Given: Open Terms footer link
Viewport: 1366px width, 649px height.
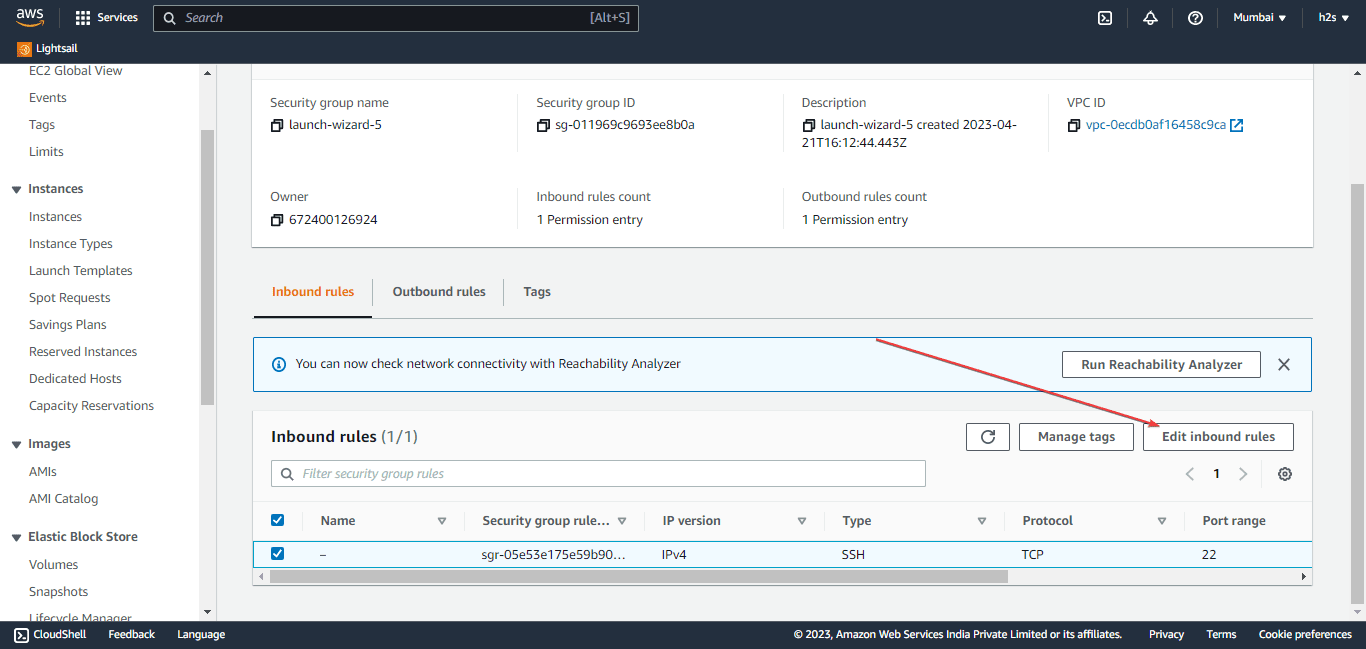Looking at the screenshot, I should click(x=1221, y=634).
